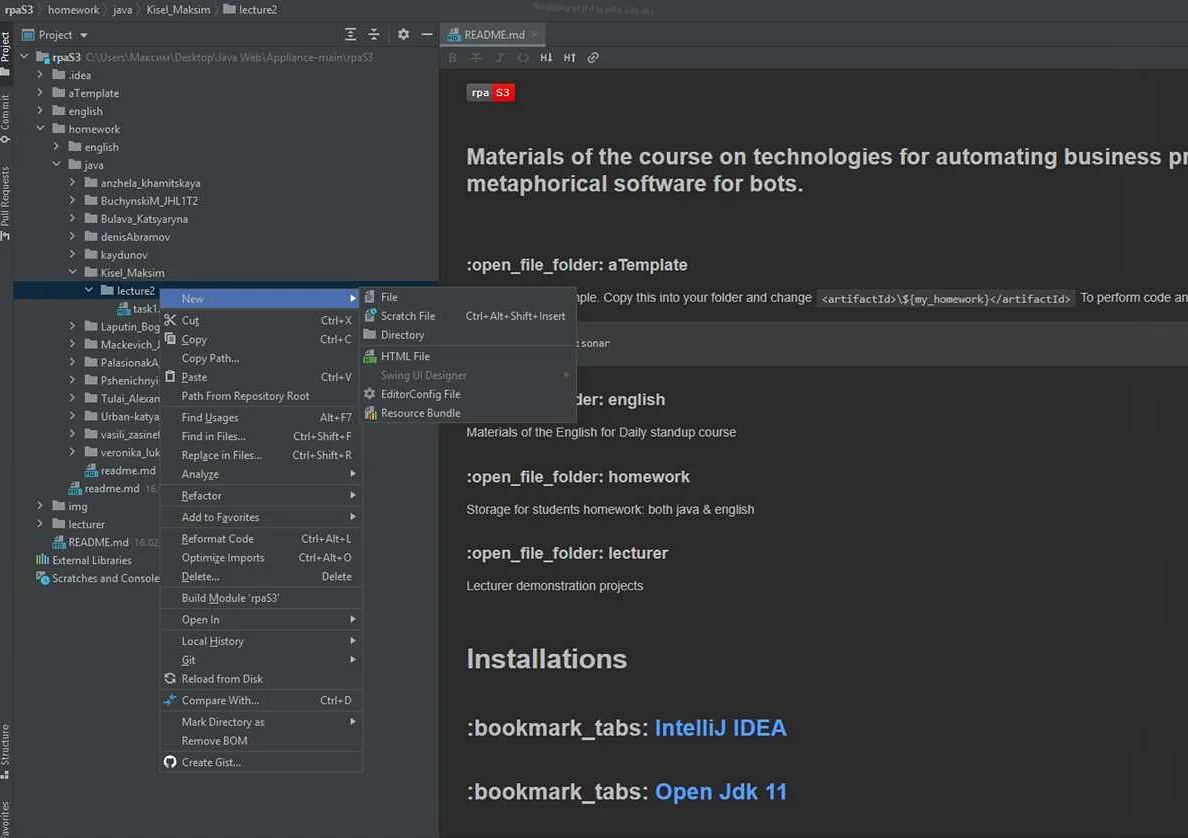Open Project panel settings gear
Viewport: 1188px width, 838px height.
[403, 35]
